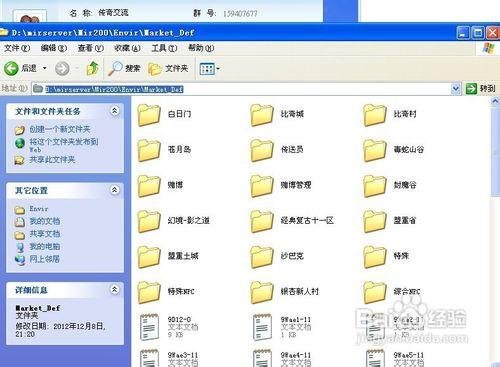
Task: Collapse the 文件和文件夹任务 panel
Action: coord(114,111)
